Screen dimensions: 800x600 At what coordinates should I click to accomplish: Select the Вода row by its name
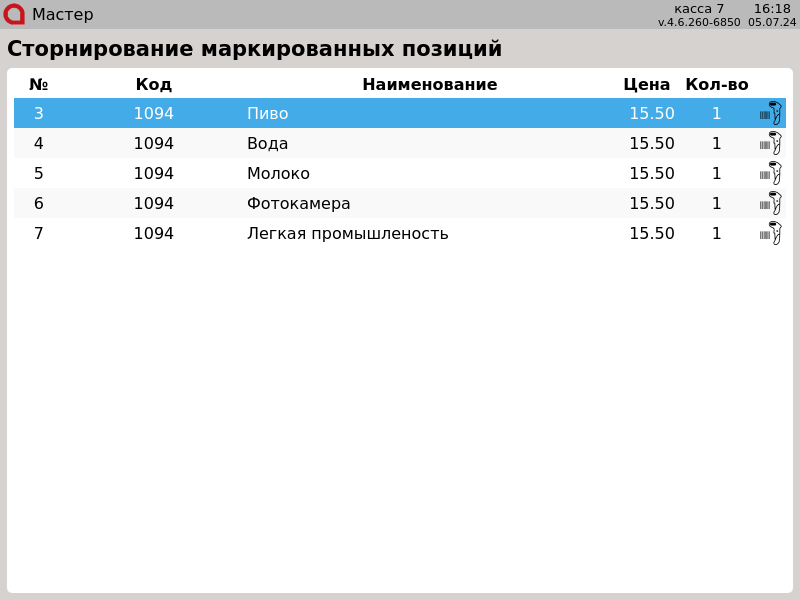267,144
